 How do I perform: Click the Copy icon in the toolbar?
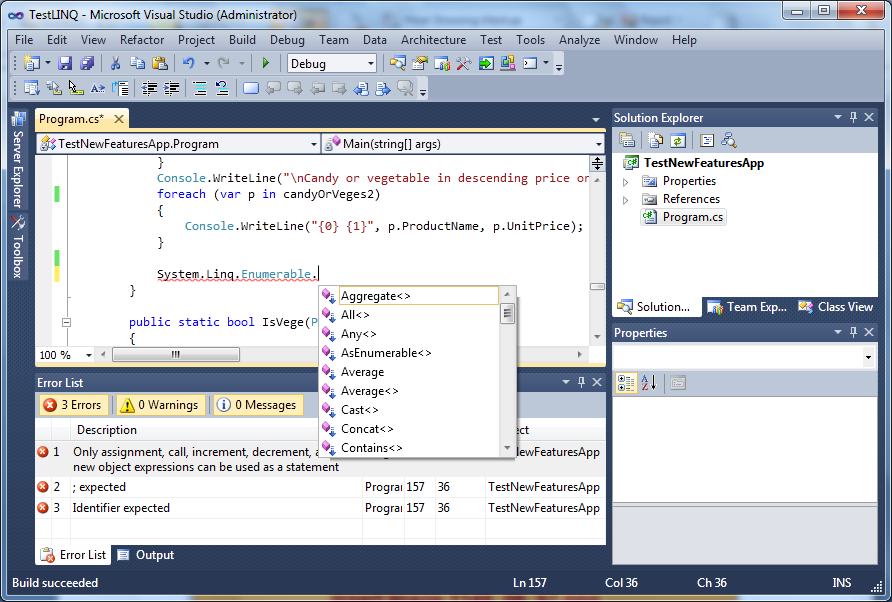coord(137,63)
